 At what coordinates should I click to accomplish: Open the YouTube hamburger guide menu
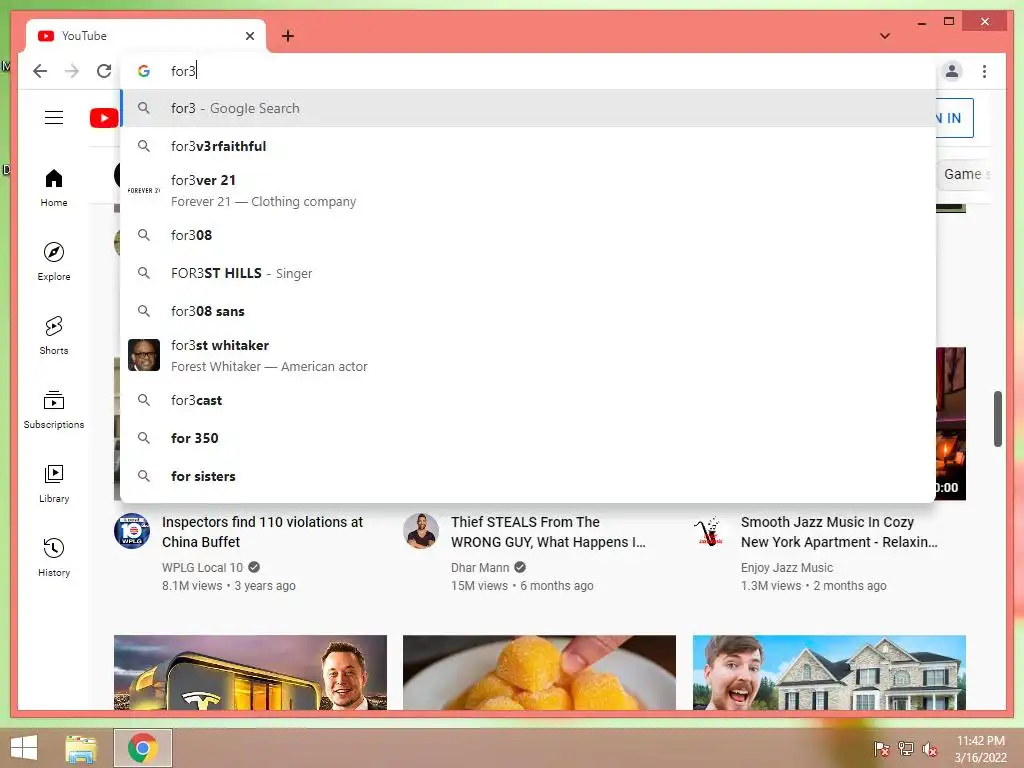54,118
